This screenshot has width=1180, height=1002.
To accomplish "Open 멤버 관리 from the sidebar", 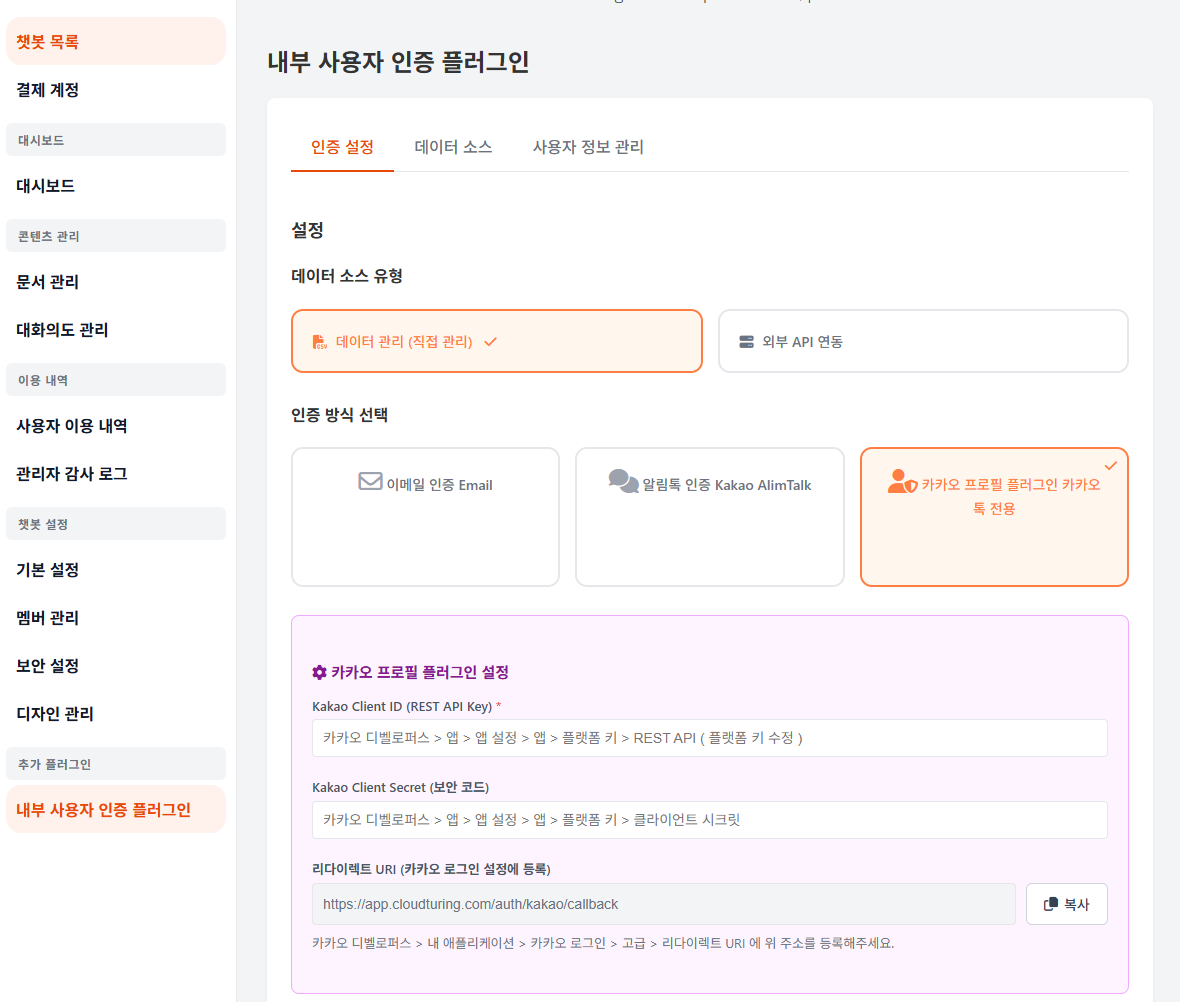I will click(116, 617).
